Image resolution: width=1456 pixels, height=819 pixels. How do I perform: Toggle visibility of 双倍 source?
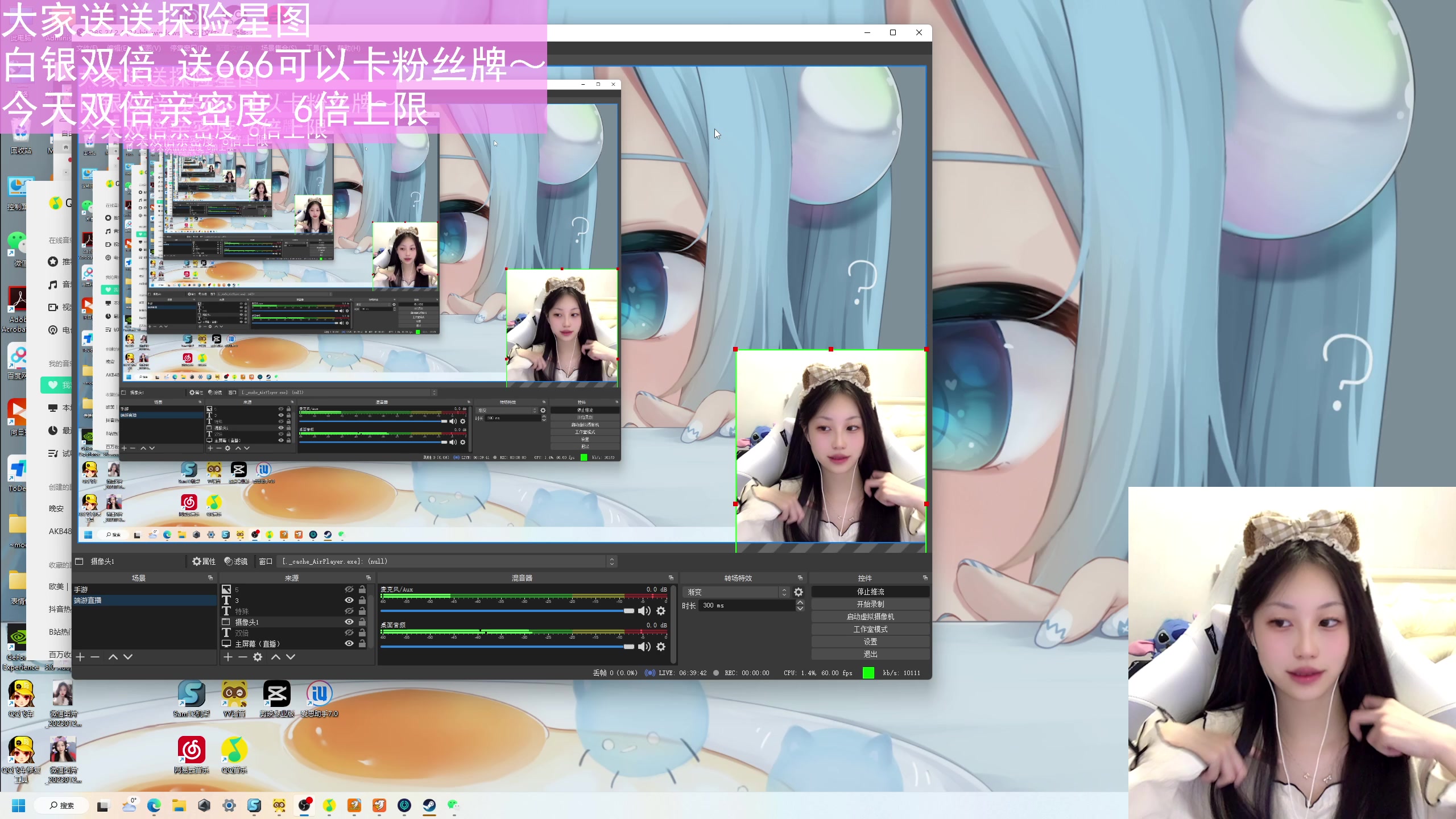point(349,632)
